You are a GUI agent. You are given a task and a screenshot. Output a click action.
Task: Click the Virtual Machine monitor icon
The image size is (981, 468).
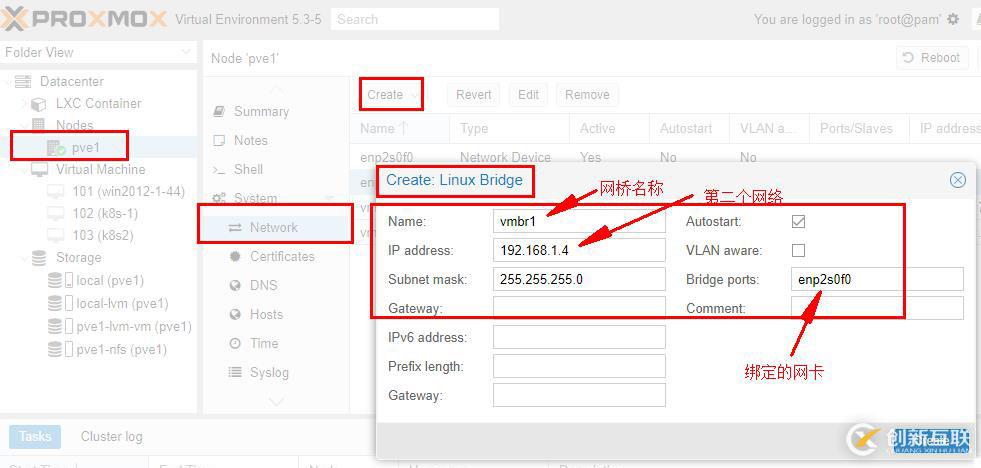(39, 170)
